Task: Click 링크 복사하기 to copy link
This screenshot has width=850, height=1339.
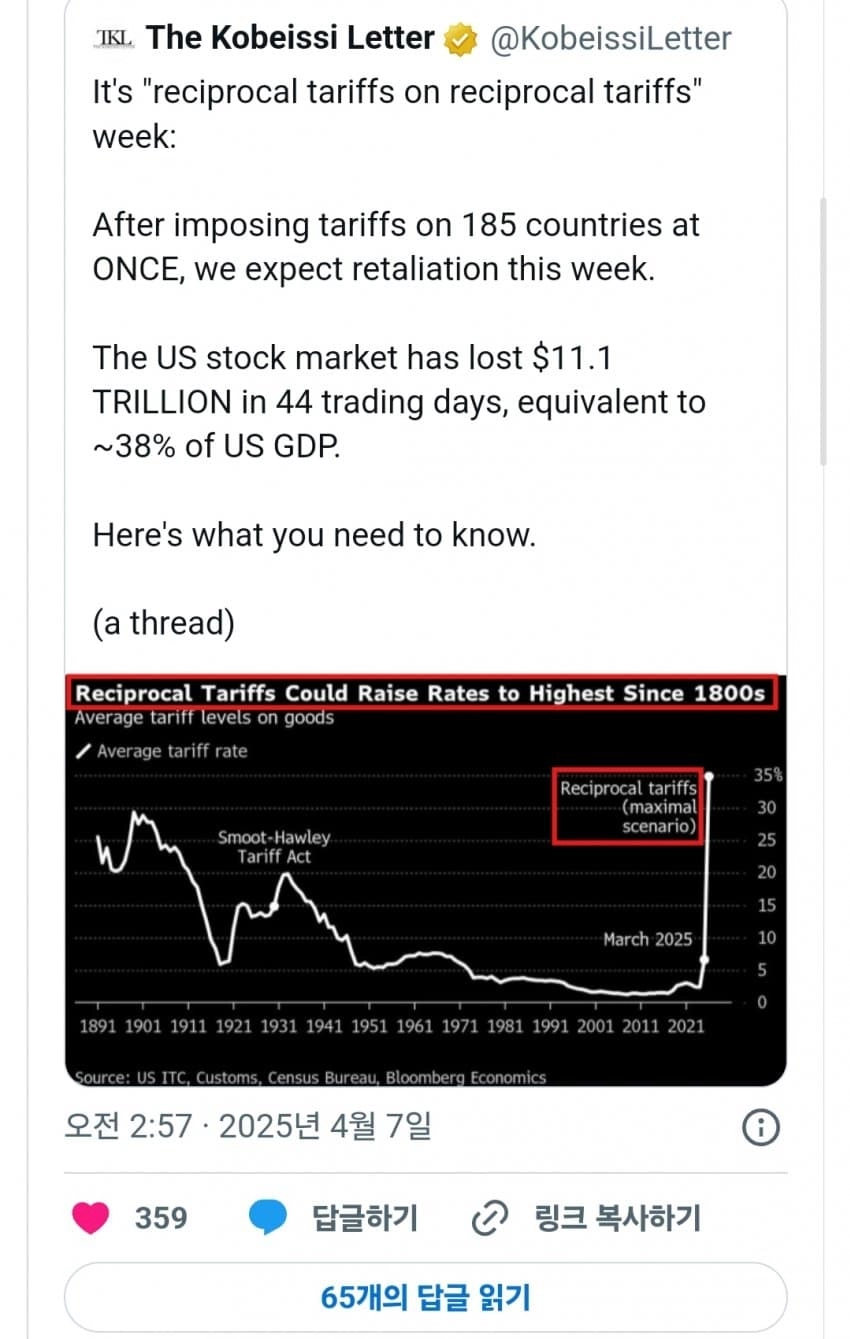Action: (x=617, y=1217)
